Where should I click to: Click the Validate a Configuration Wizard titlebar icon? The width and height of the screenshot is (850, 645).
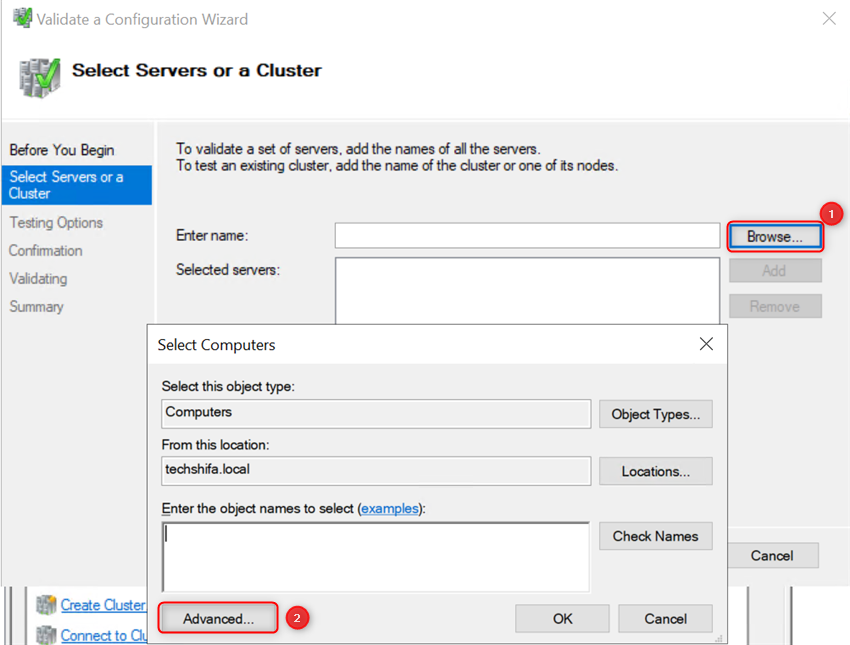tap(24, 18)
